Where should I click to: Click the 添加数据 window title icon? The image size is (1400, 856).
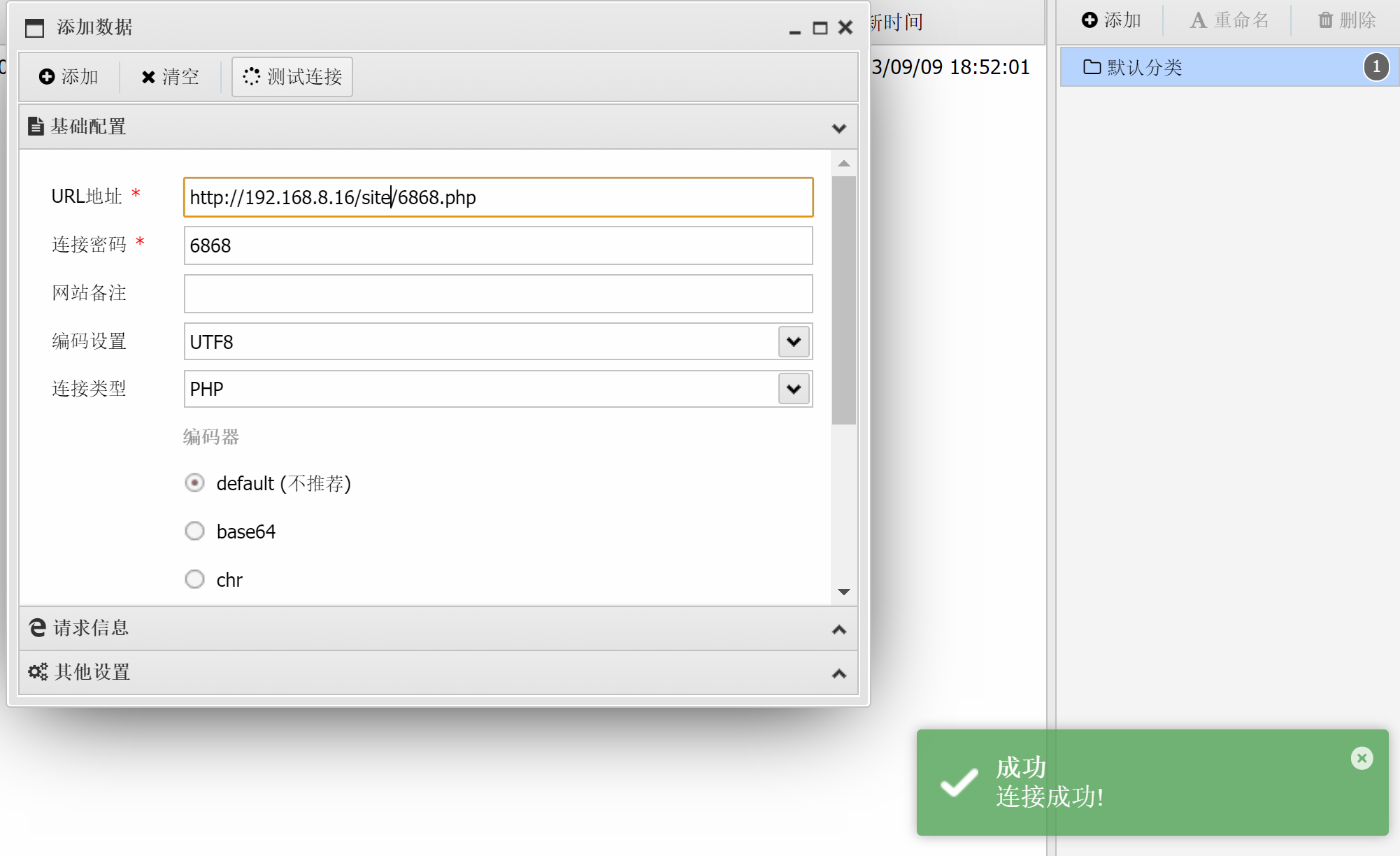(x=34, y=28)
